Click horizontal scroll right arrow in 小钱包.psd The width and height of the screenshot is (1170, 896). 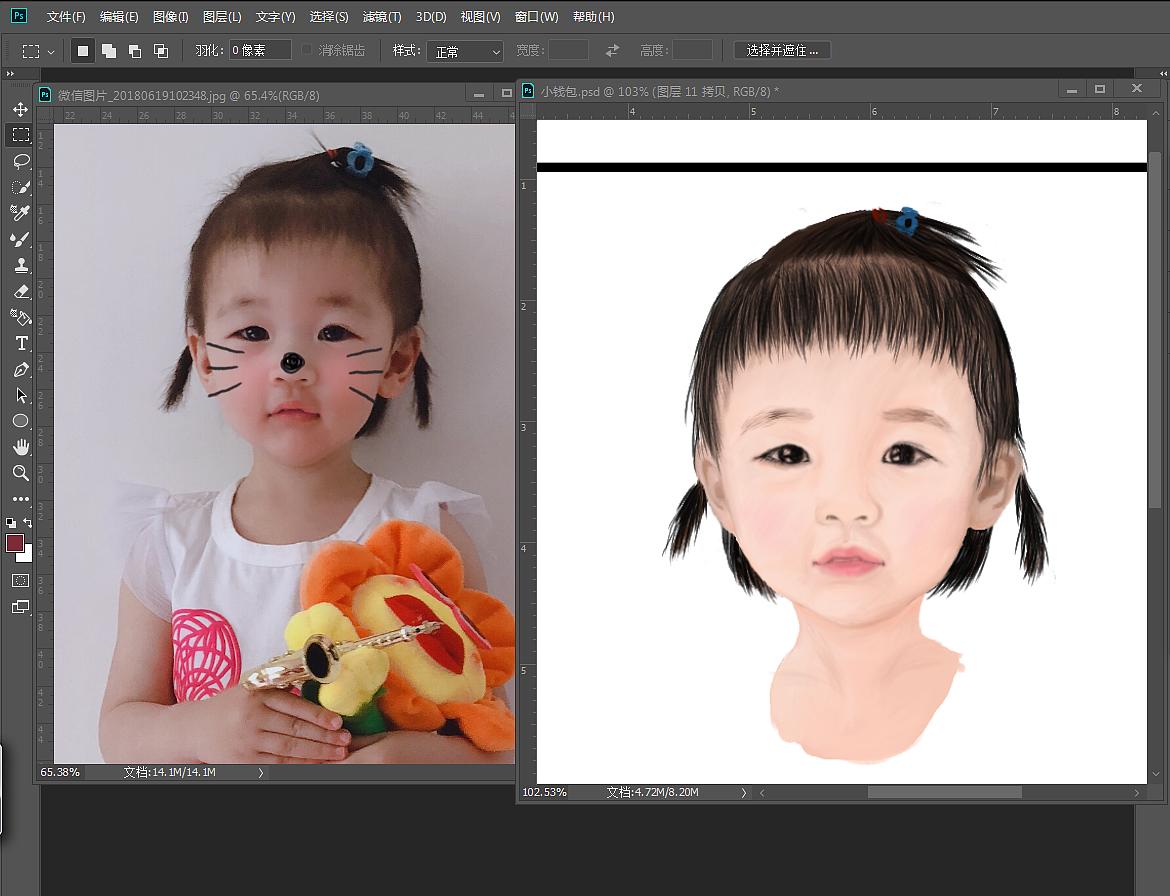coord(1136,792)
